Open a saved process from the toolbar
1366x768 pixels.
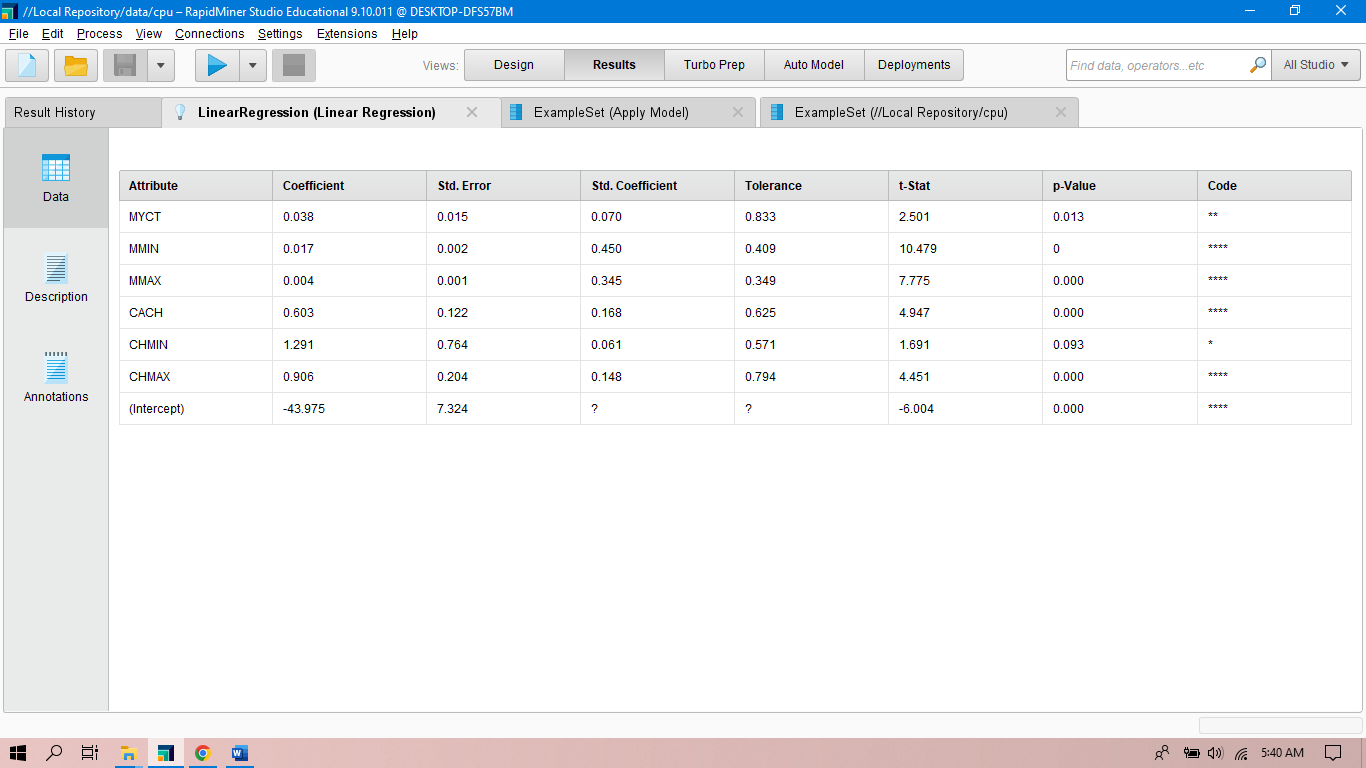(x=75, y=64)
